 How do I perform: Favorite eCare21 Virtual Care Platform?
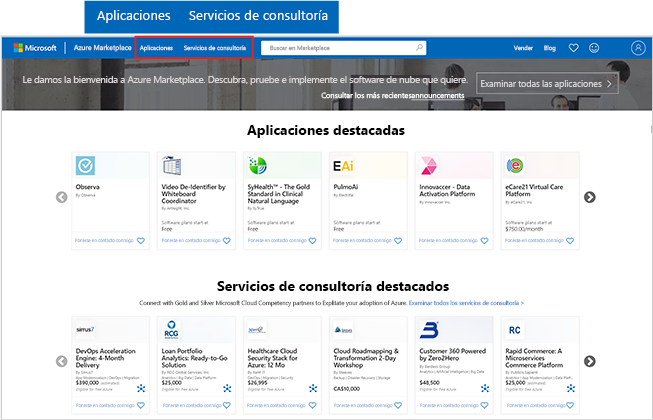click(x=570, y=241)
